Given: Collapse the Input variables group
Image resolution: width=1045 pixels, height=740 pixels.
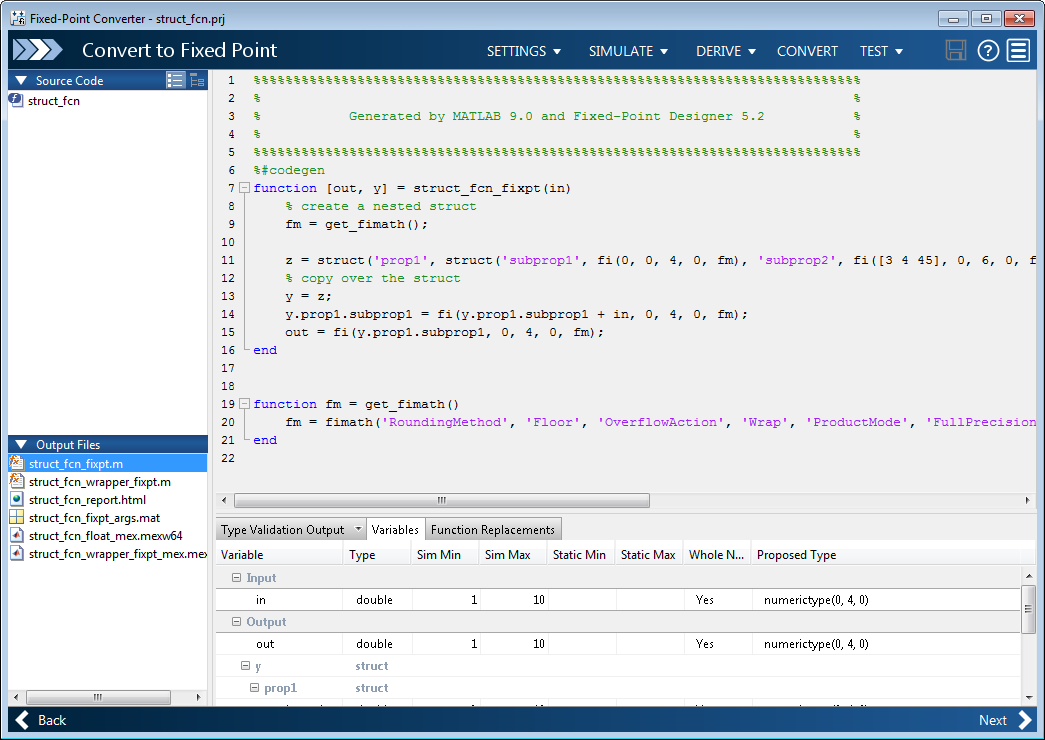Looking at the screenshot, I should pyautogui.click(x=237, y=578).
